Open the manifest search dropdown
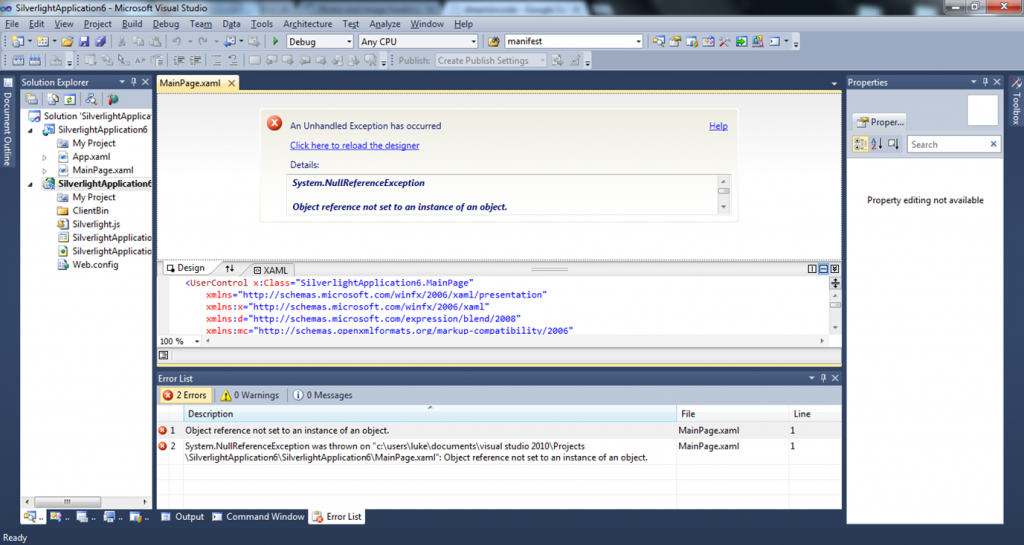 (x=638, y=41)
